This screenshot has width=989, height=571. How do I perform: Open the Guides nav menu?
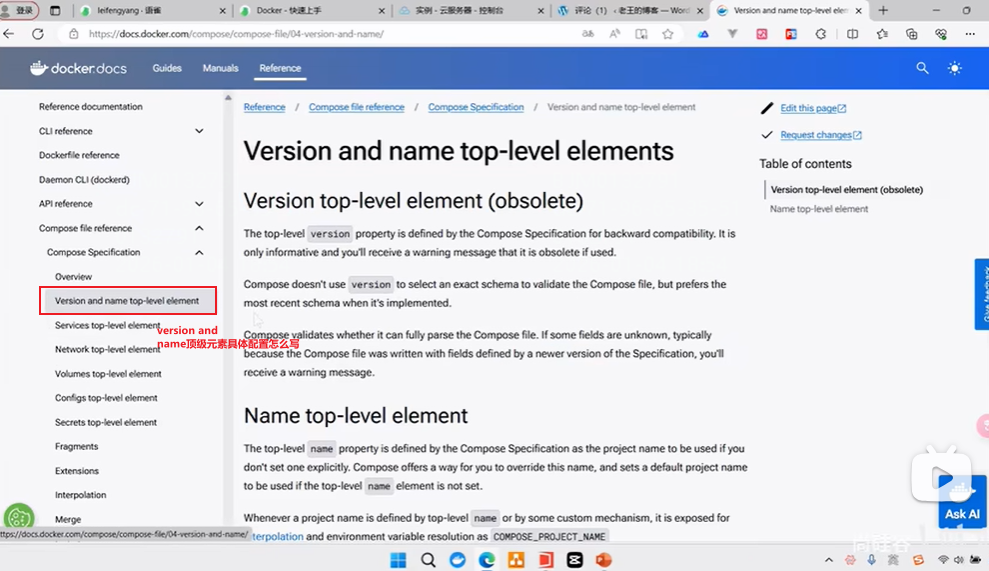coord(167,68)
